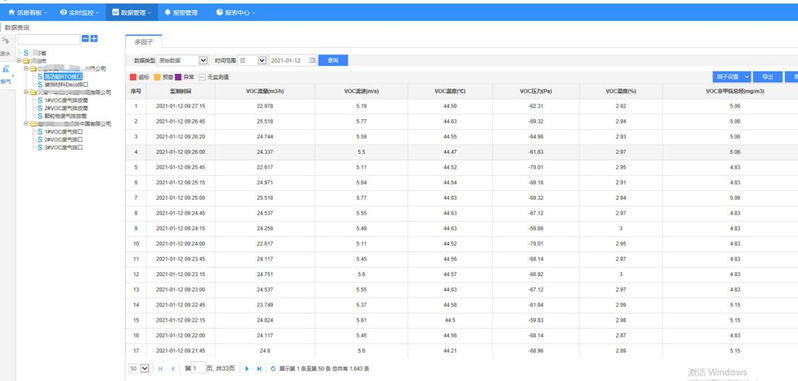Click the blue 查询 query button
Screen dimensions: 798x381
tap(333, 60)
